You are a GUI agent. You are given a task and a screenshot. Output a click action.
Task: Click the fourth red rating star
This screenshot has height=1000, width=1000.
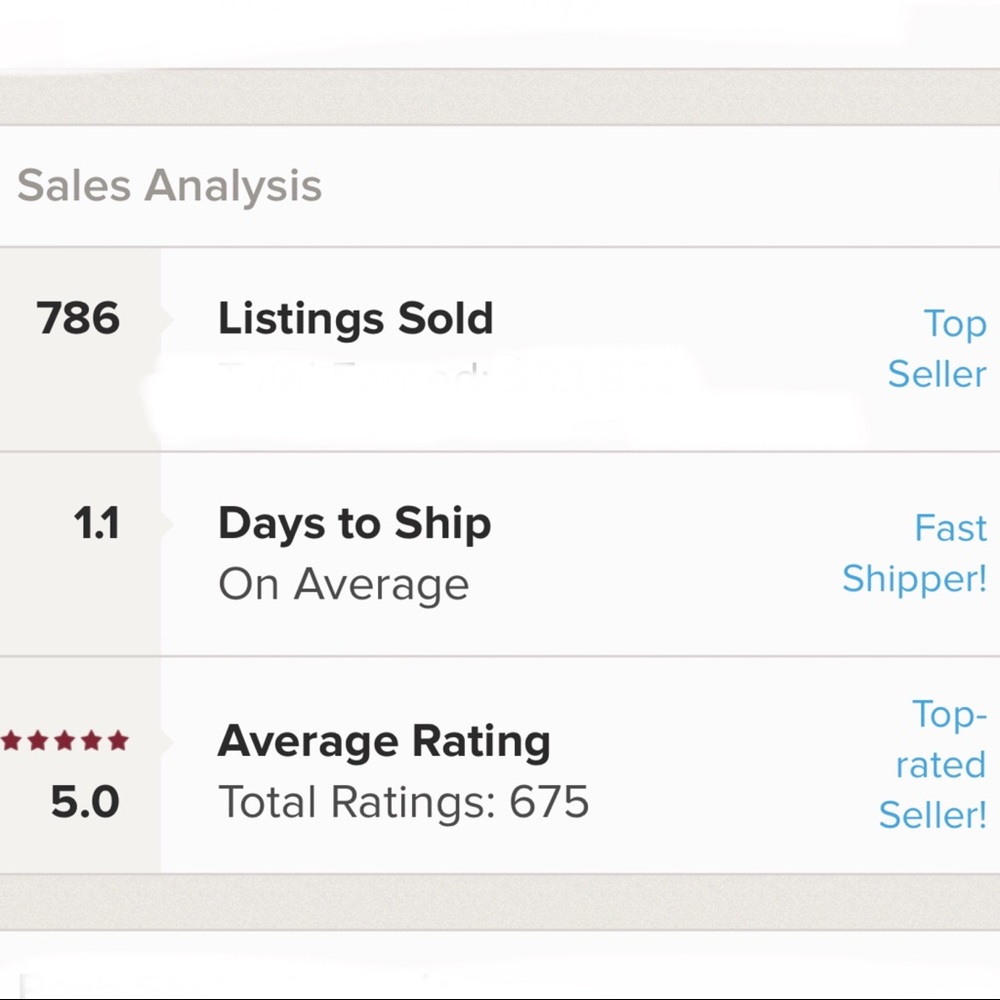point(92,741)
